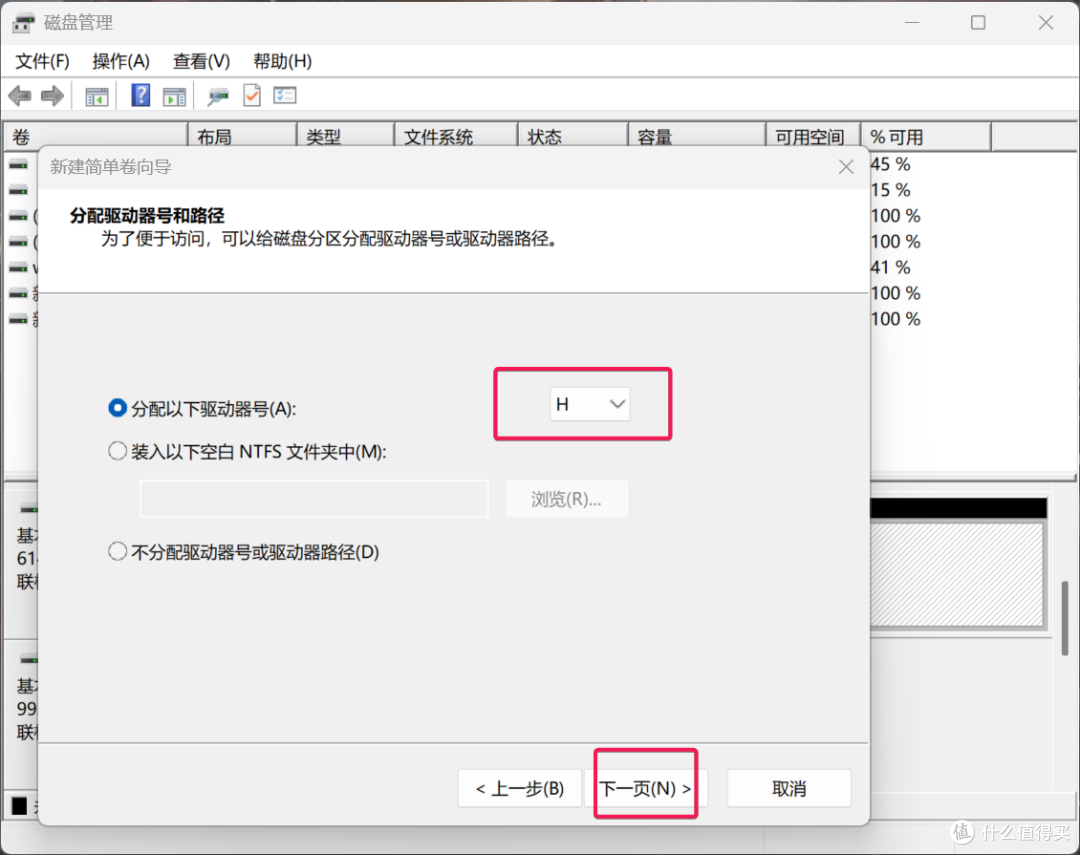
Task: Click the 取消 button
Action: pyautogui.click(x=789, y=788)
